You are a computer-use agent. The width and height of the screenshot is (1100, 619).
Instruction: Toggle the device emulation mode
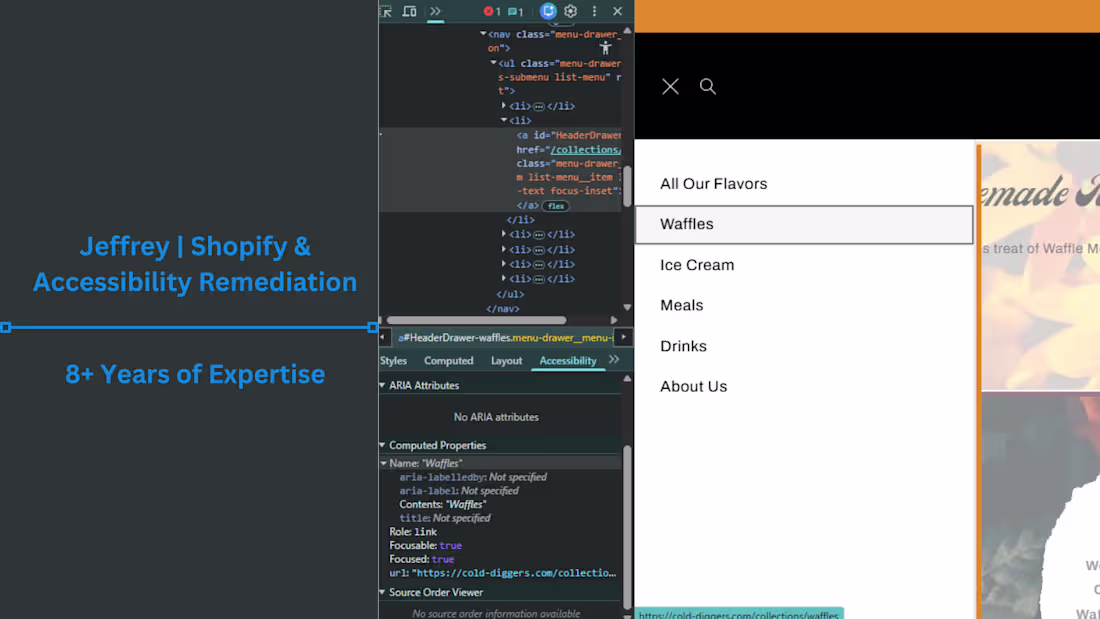[x=409, y=11]
